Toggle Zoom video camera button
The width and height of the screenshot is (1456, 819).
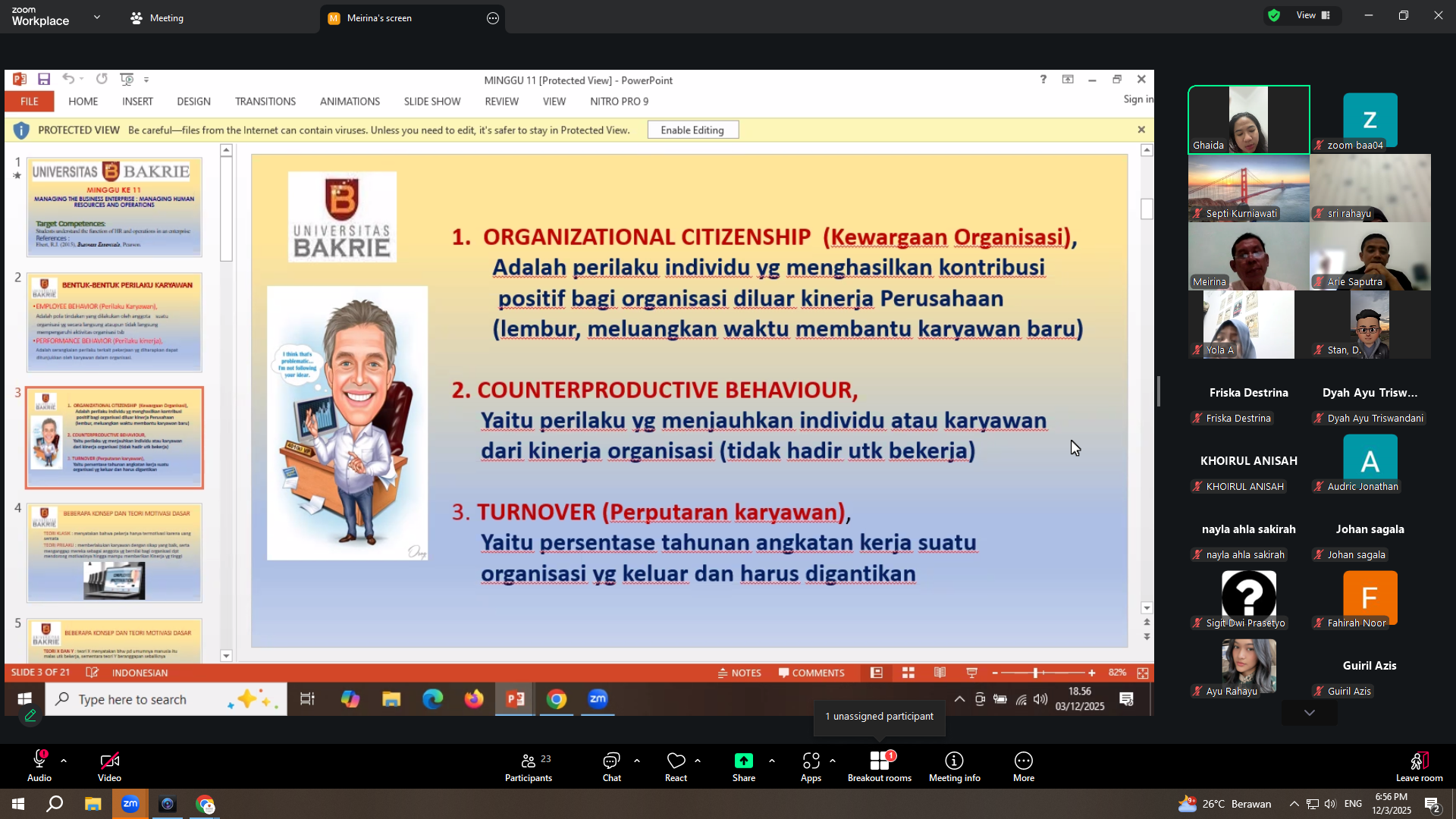[x=109, y=766]
